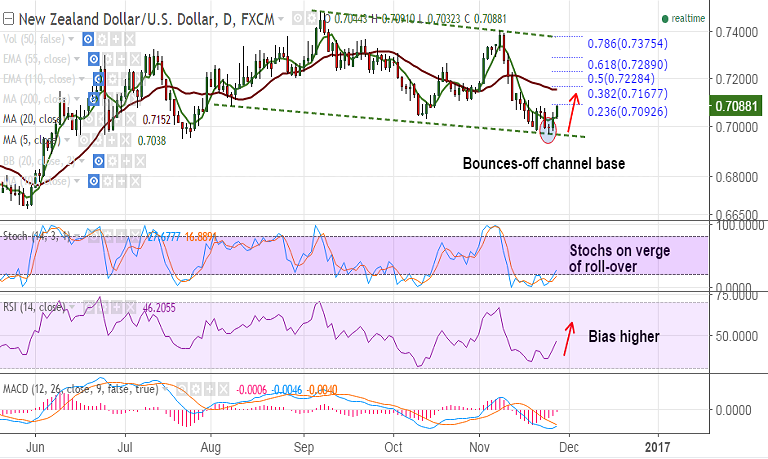Viewport: 768px width, 459px height.
Task: Click the 2017 label on the time axis
Action: point(657,447)
